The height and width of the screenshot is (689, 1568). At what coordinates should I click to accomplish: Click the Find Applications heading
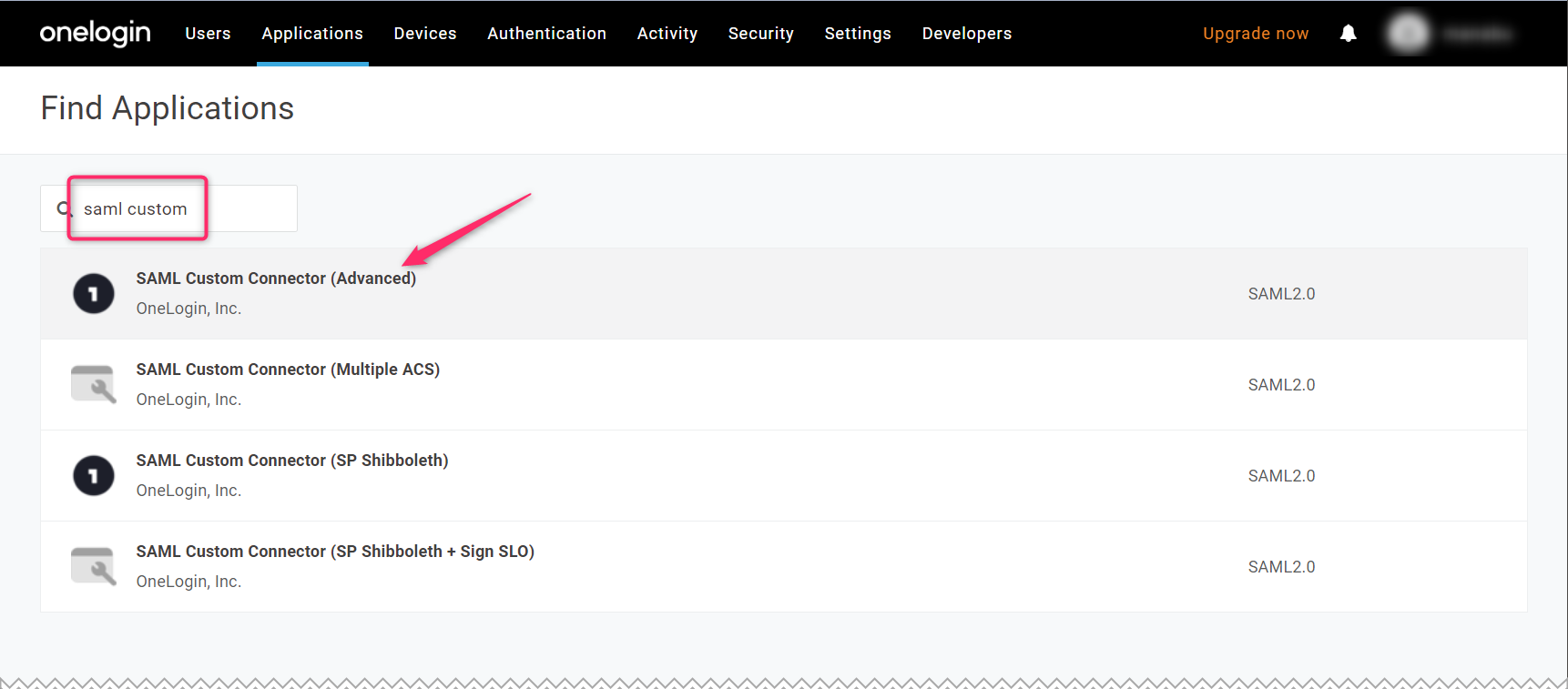[x=168, y=108]
